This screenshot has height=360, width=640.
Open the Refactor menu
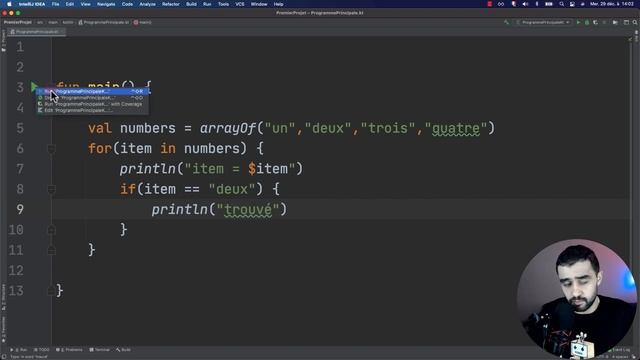click(171, 4)
